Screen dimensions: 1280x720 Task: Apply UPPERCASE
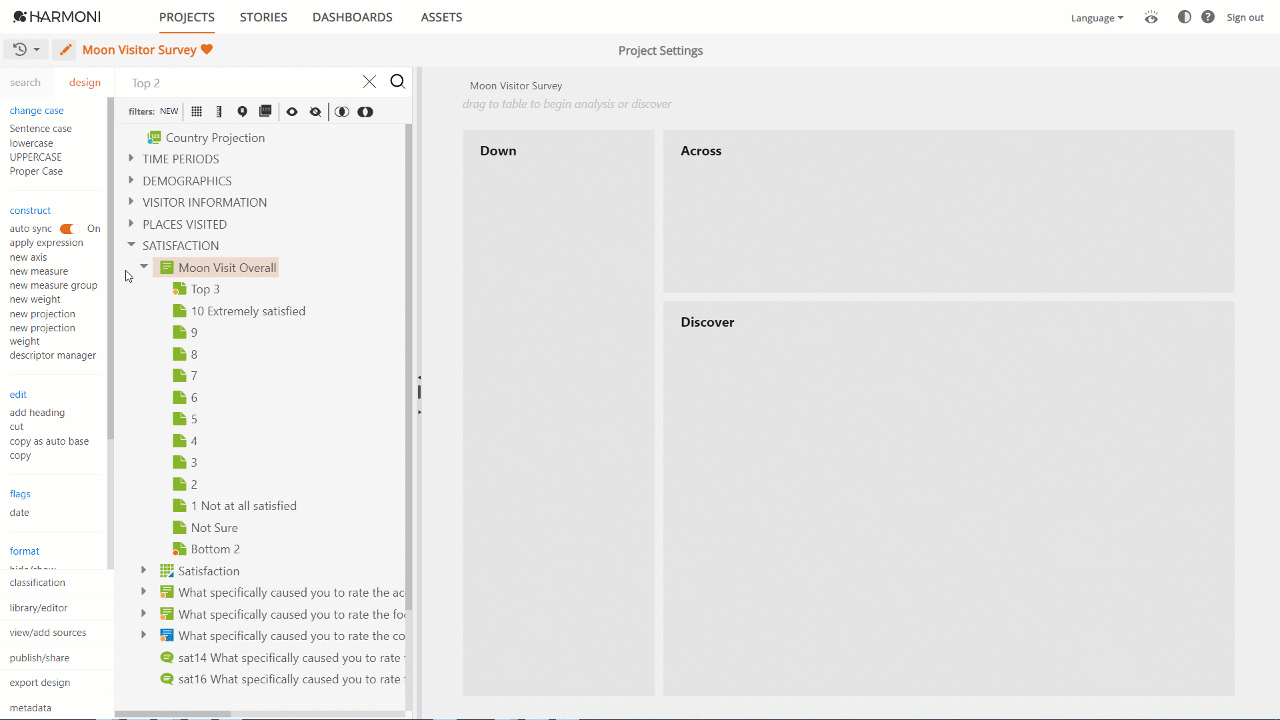click(x=35, y=157)
